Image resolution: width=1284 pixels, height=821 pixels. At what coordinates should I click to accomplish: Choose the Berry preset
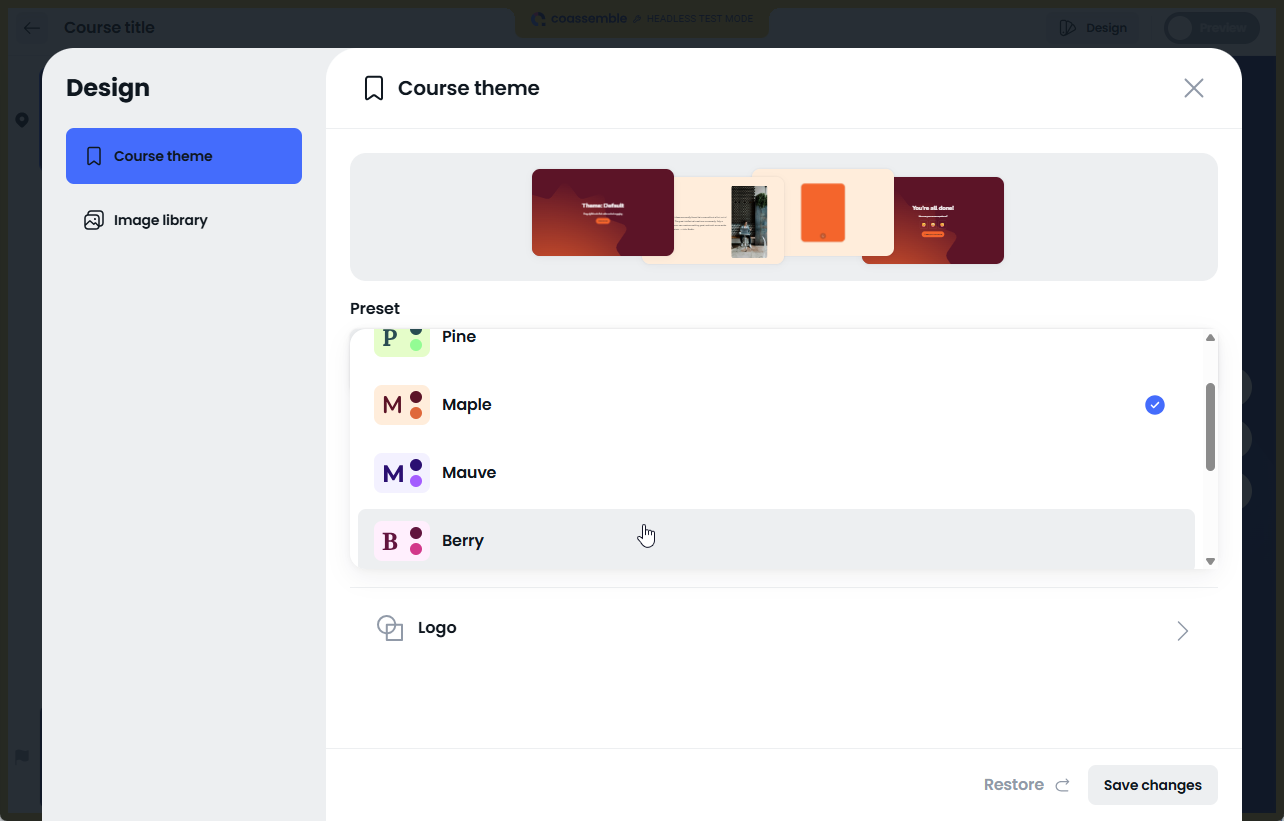[776, 540]
